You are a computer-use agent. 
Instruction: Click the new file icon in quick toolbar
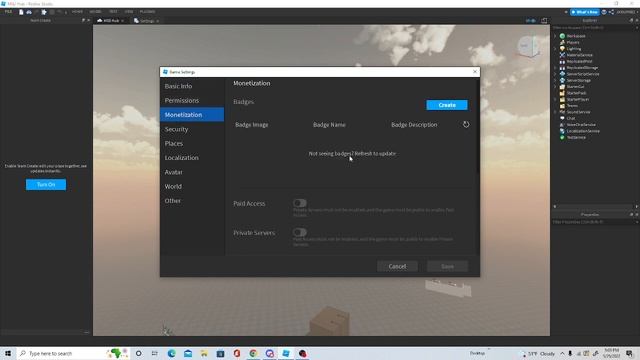point(21,12)
